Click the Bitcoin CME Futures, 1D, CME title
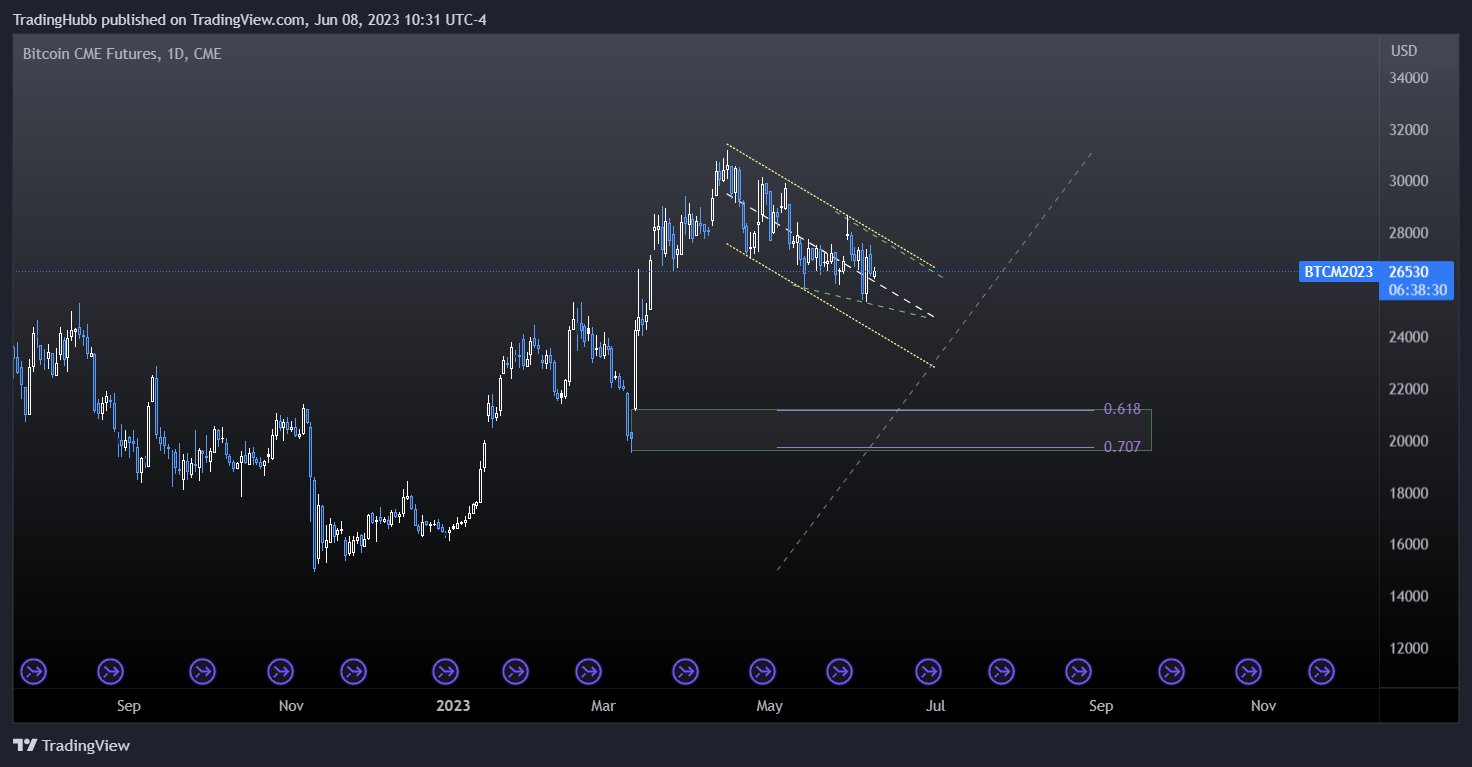Image resolution: width=1472 pixels, height=767 pixels. 122,54
